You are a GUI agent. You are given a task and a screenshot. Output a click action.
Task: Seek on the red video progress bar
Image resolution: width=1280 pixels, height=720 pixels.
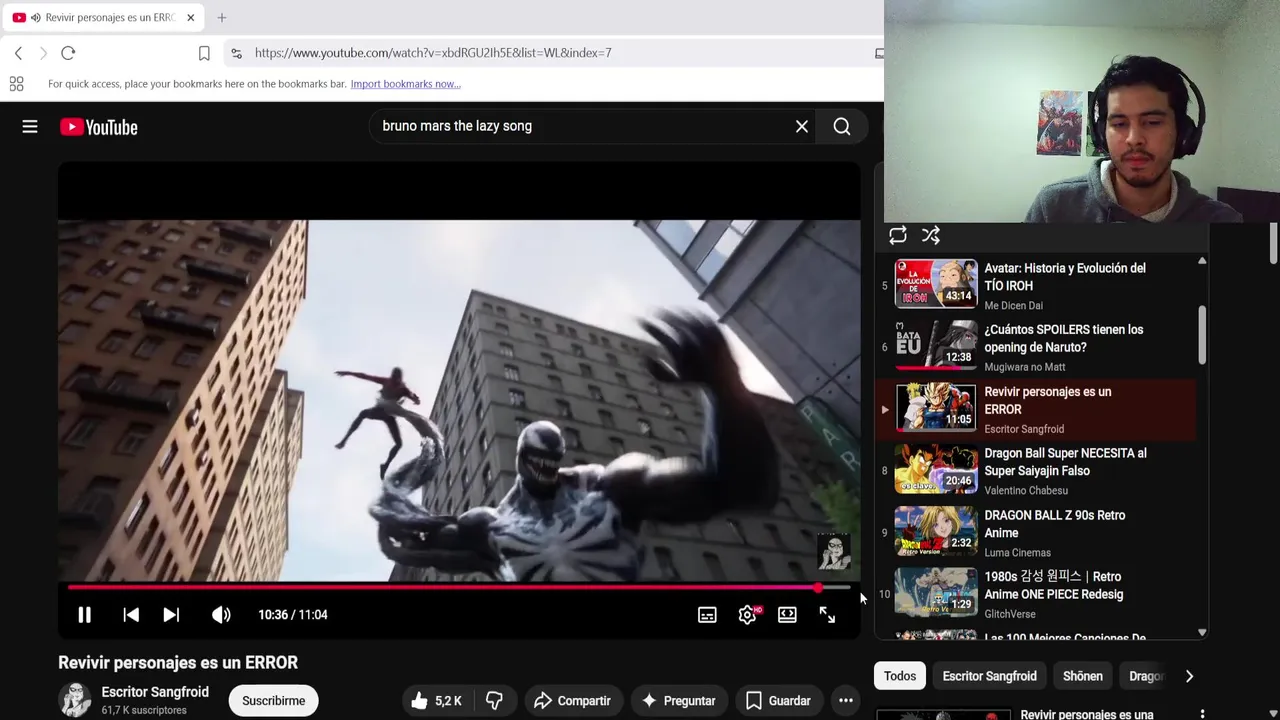459,588
